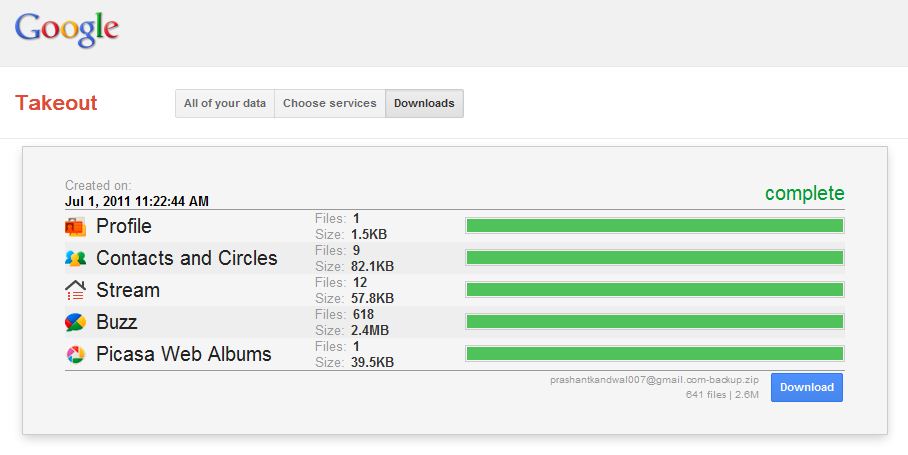Click the Contacts and Circles progress bar
The width and height of the screenshot is (908, 455).
[655, 258]
